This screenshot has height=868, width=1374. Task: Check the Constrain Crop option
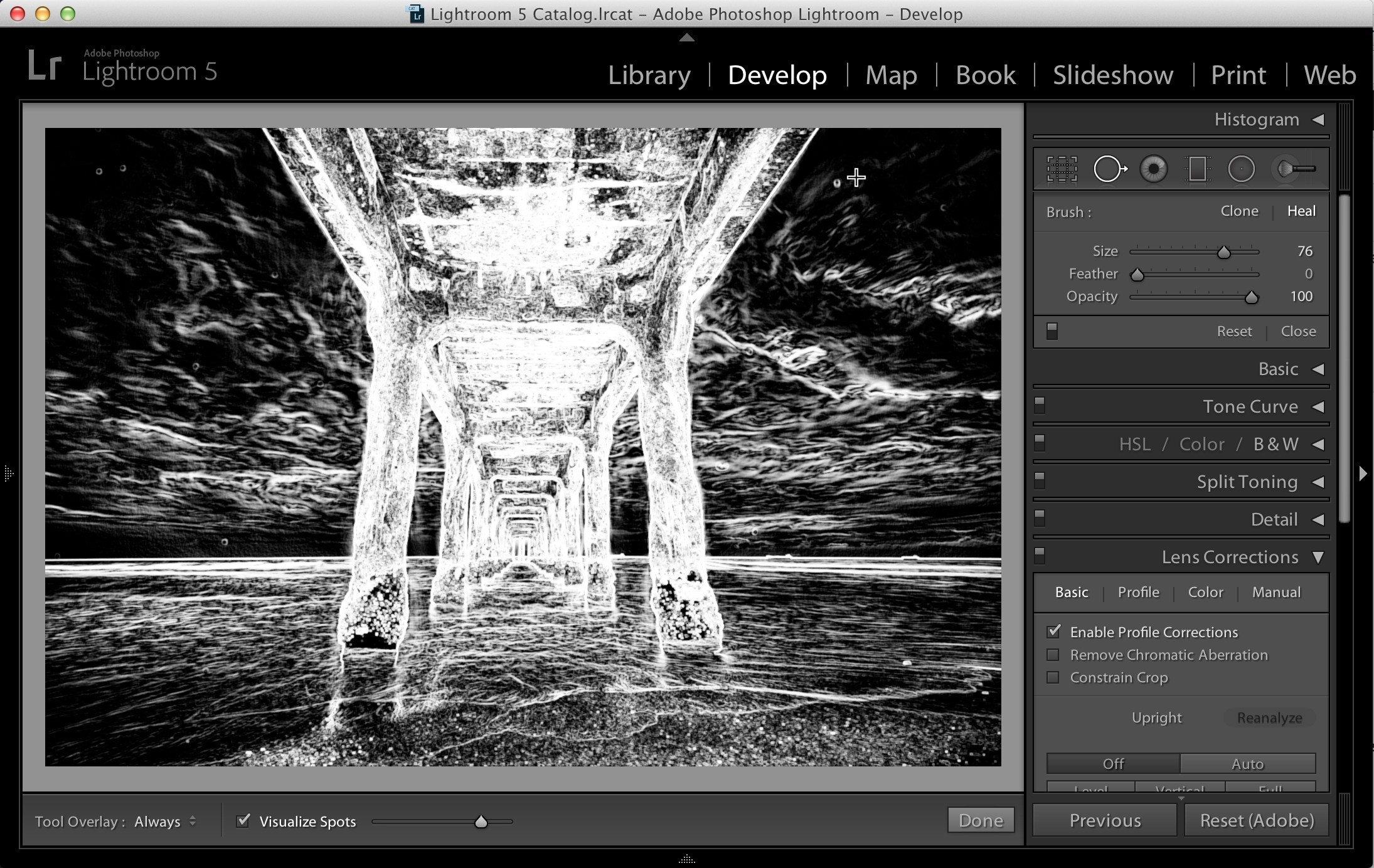(x=1053, y=677)
